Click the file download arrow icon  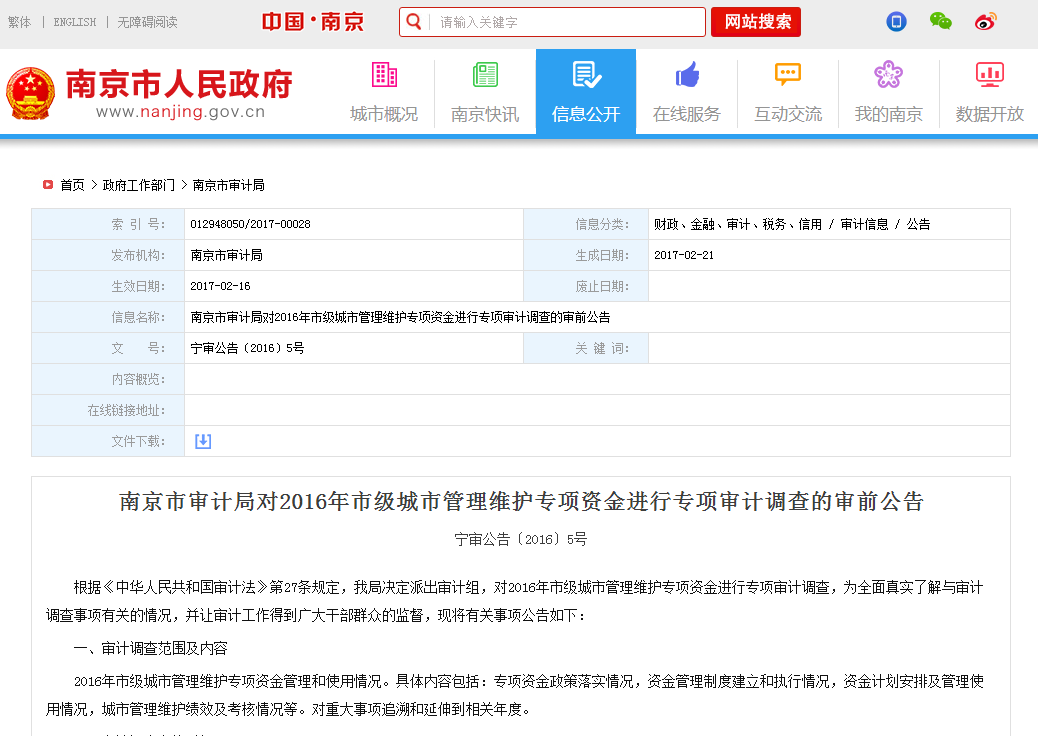[x=203, y=441]
